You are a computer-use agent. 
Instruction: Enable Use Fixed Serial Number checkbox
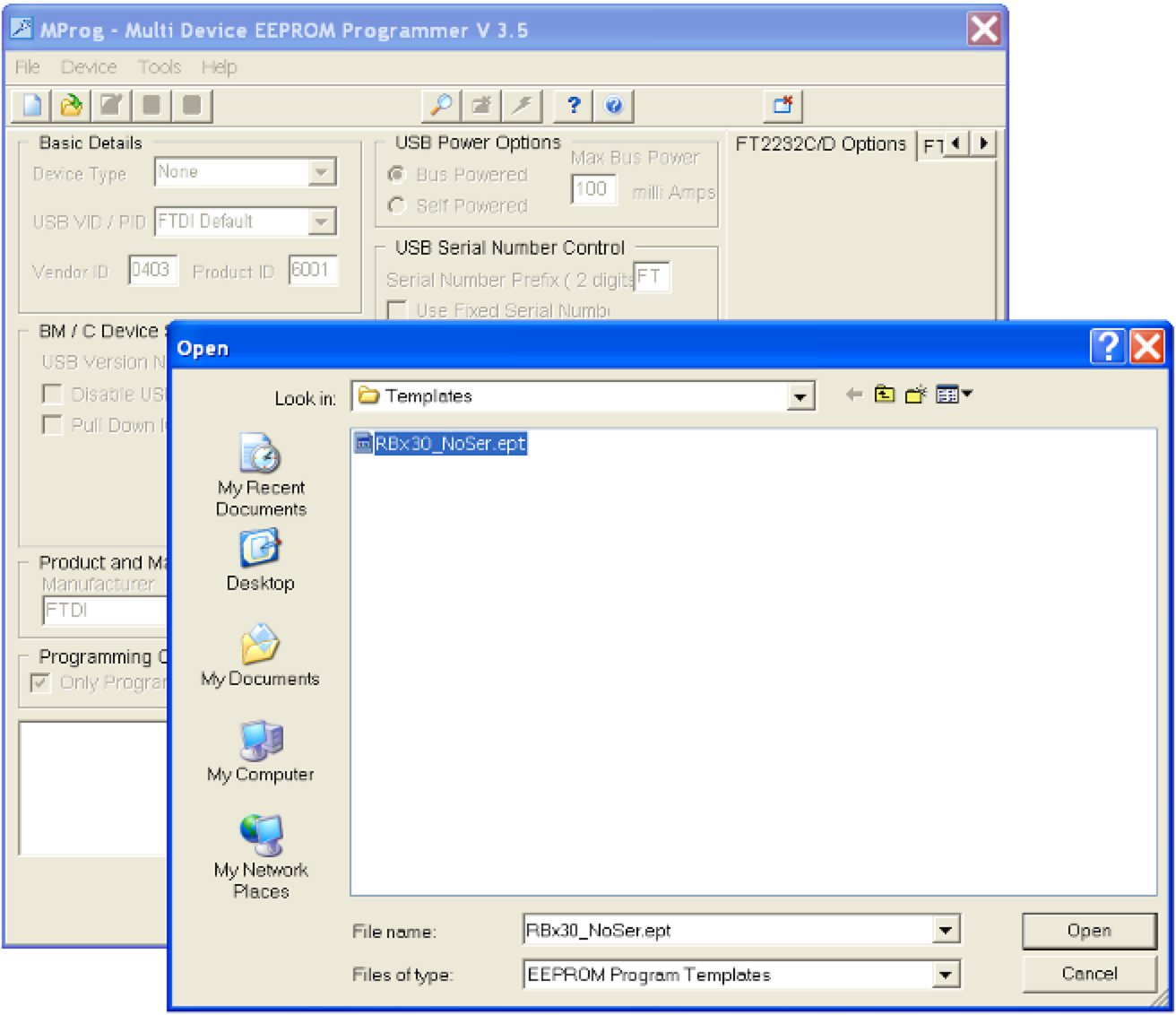[397, 311]
